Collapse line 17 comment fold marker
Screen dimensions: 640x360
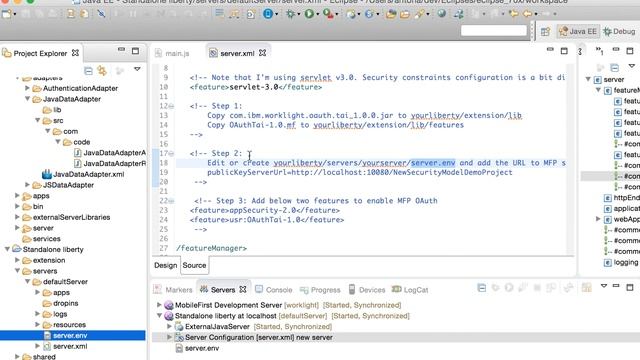(x=171, y=153)
